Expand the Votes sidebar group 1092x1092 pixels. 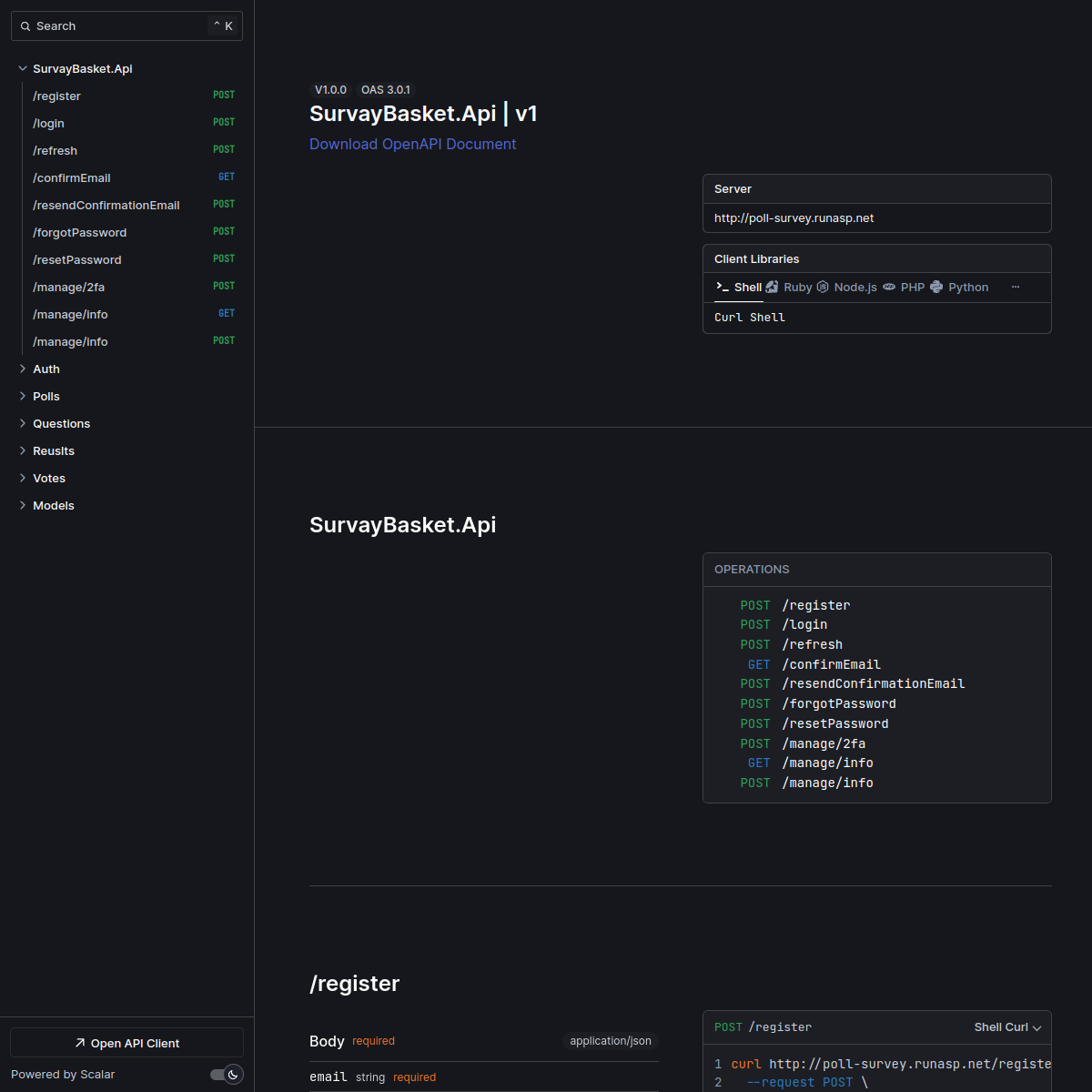pyautogui.click(x=23, y=478)
